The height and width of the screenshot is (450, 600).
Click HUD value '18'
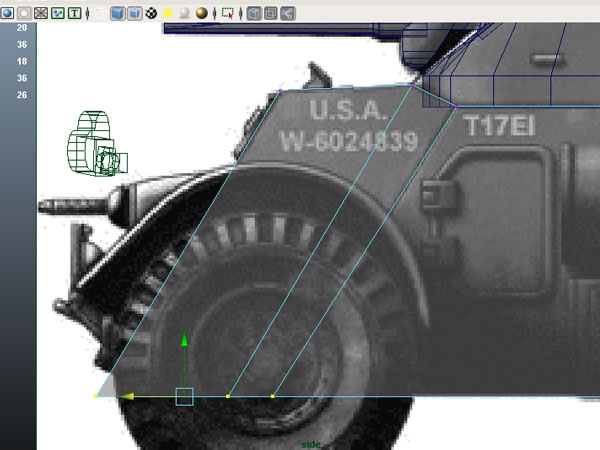(22, 61)
